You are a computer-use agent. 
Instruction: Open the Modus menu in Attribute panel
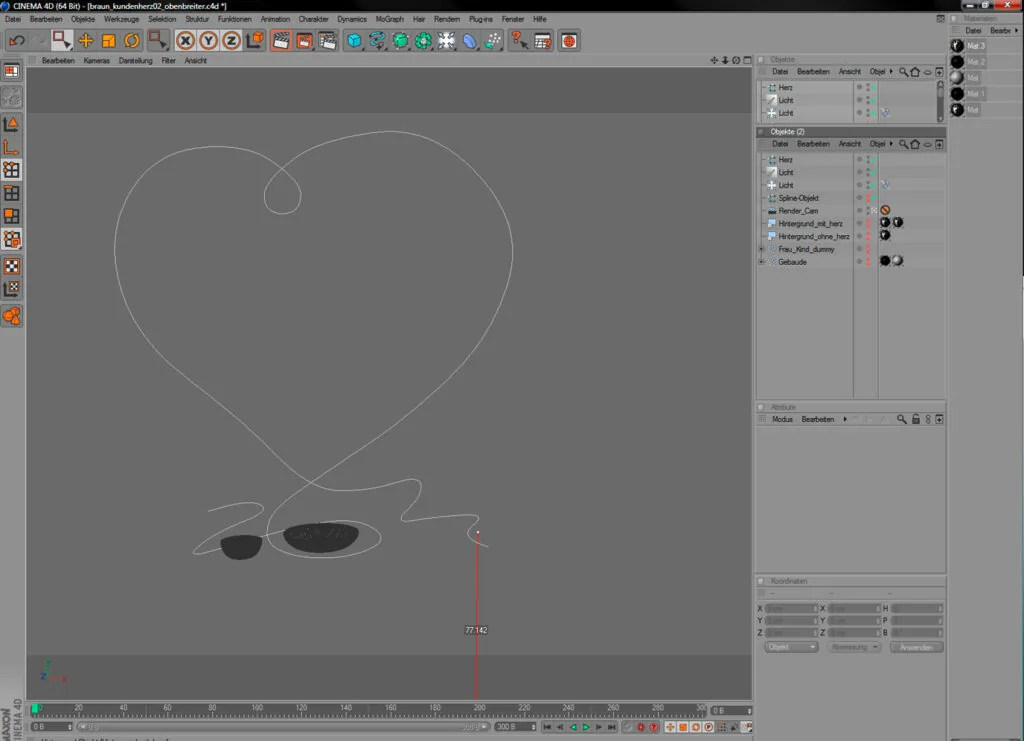coord(782,420)
